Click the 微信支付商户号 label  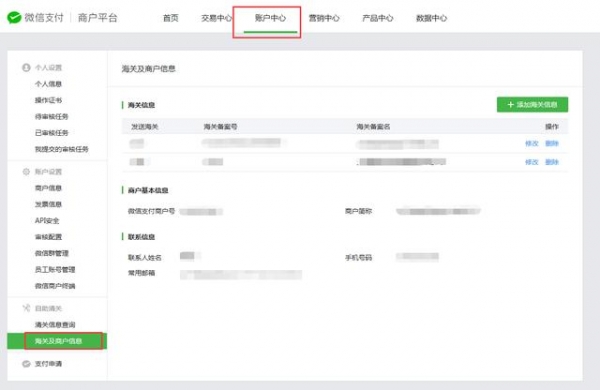click(x=152, y=211)
